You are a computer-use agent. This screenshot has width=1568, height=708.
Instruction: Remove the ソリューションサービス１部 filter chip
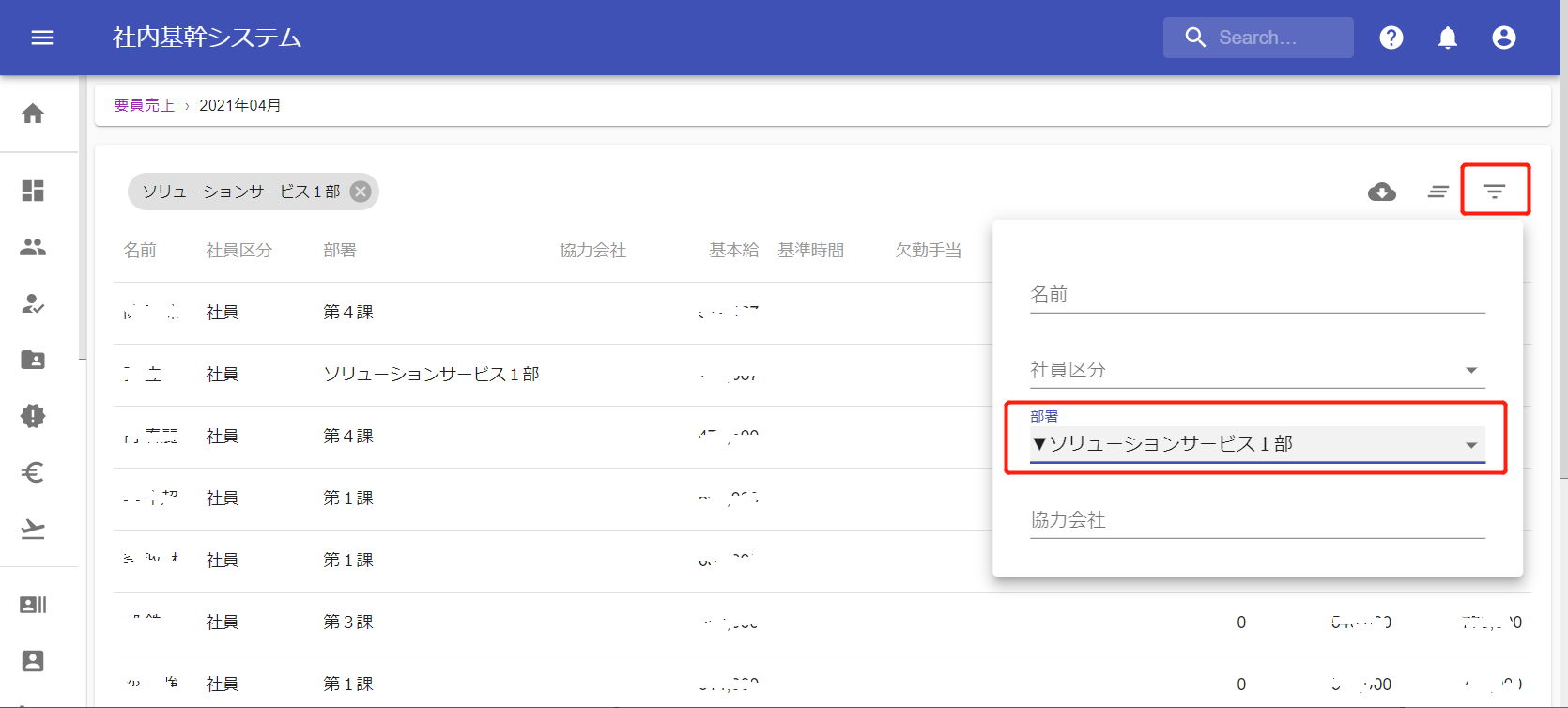(x=361, y=192)
